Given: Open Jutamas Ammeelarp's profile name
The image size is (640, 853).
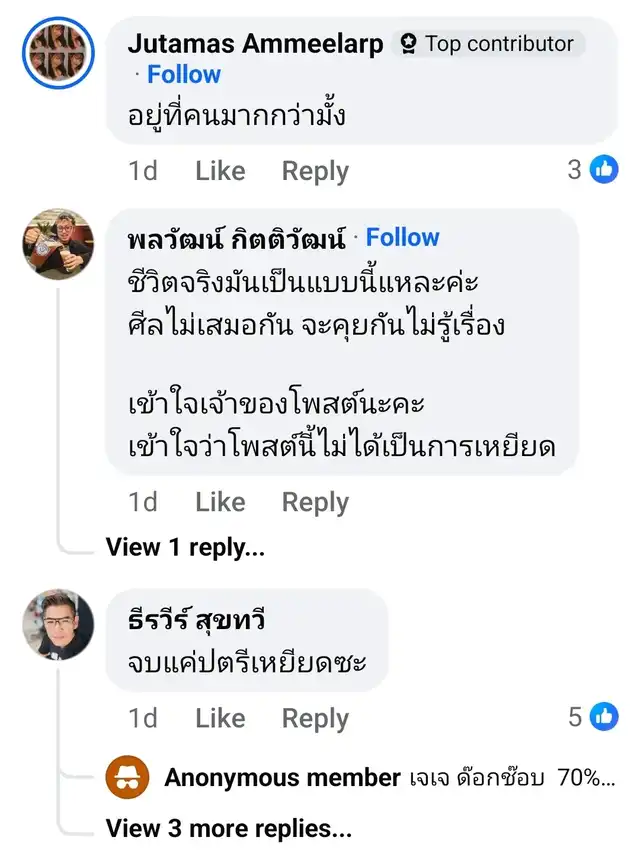Looking at the screenshot, I should (x=255, y=44).
